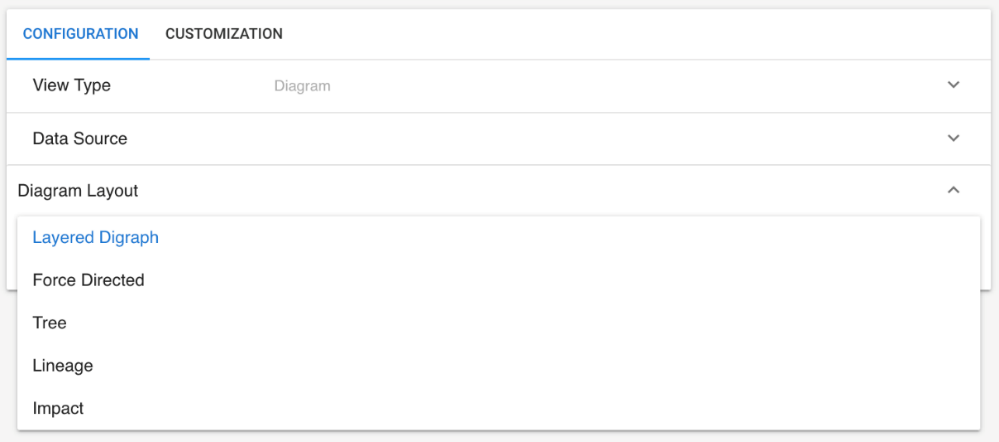Click the View Type label
The height and width of the screenshot is (442, 999).
72,86
